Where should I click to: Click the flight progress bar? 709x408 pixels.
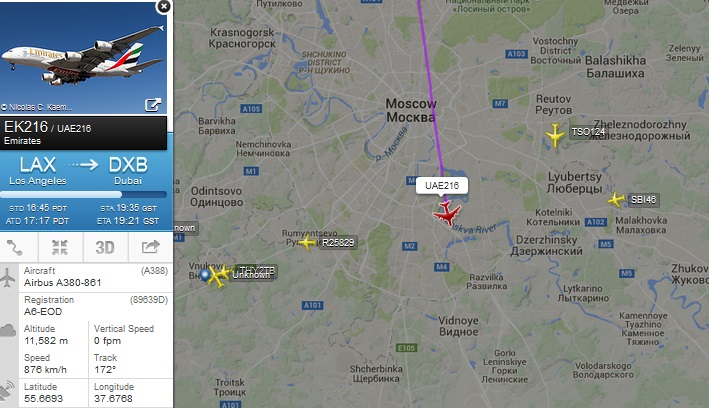click(84, 195)
